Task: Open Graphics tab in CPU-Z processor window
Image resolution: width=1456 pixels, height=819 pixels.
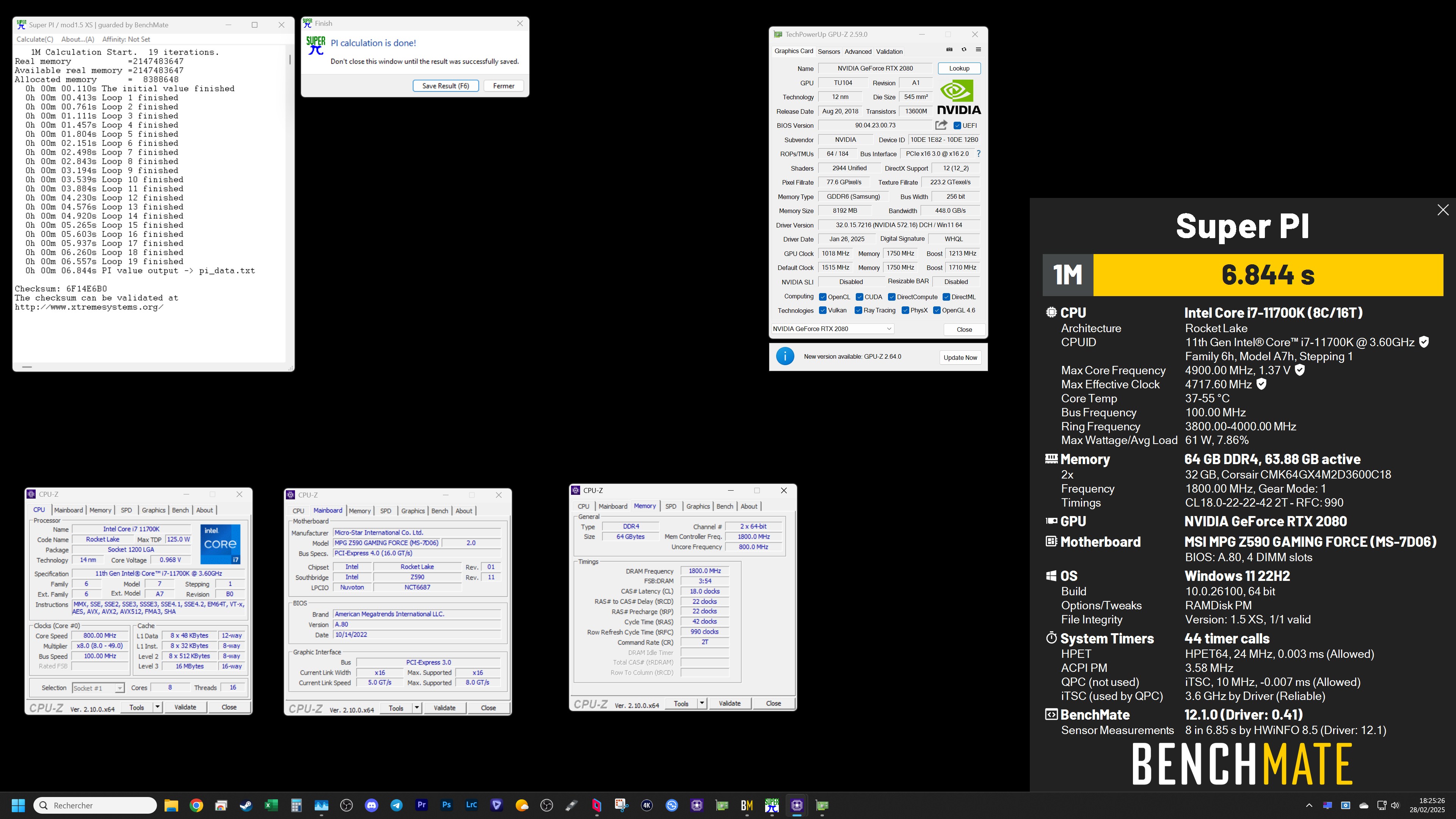Action: pyautogui.click(x=153, y=510)
